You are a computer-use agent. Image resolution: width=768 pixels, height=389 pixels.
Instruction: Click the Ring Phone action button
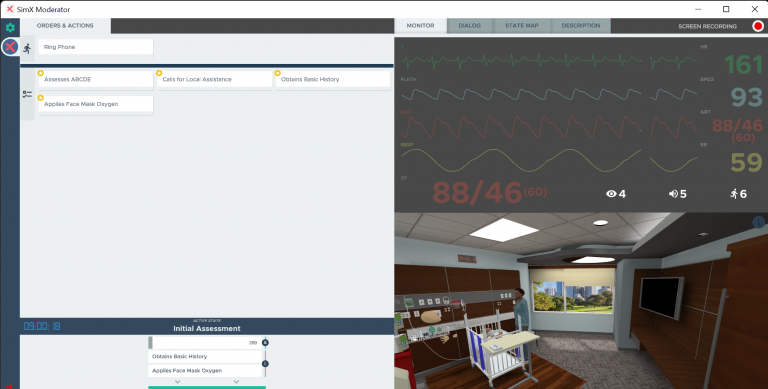click(96, 48)
